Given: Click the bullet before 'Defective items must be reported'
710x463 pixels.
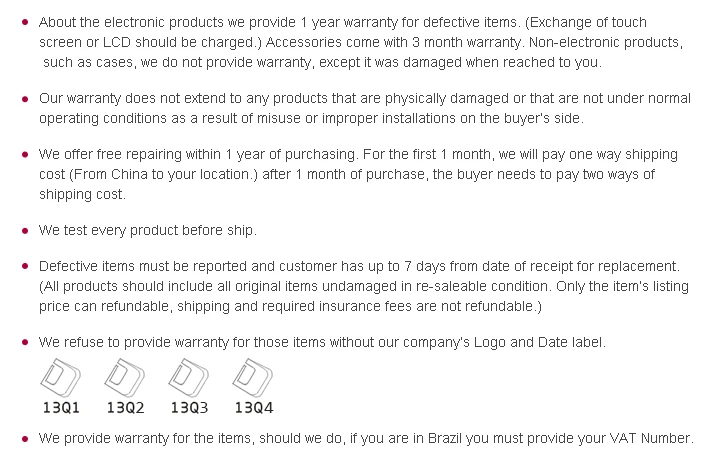Looking at the screenshot, I should pyautogui.click(x=25, y=266).
